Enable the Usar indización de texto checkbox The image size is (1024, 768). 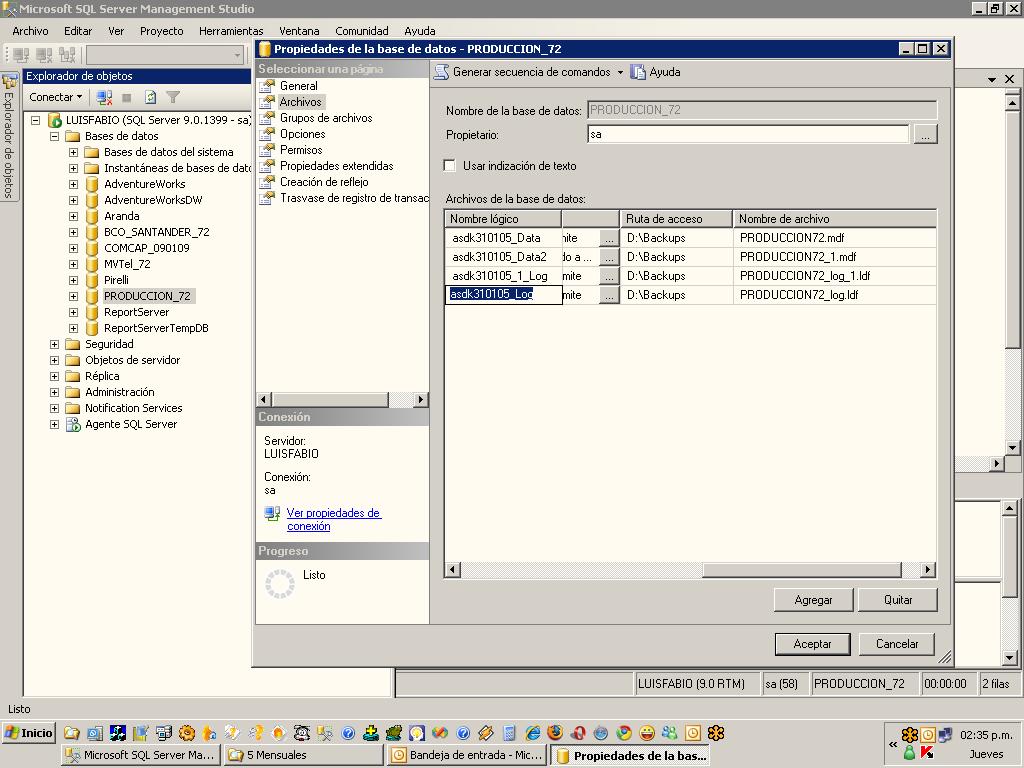coord(449,166)
